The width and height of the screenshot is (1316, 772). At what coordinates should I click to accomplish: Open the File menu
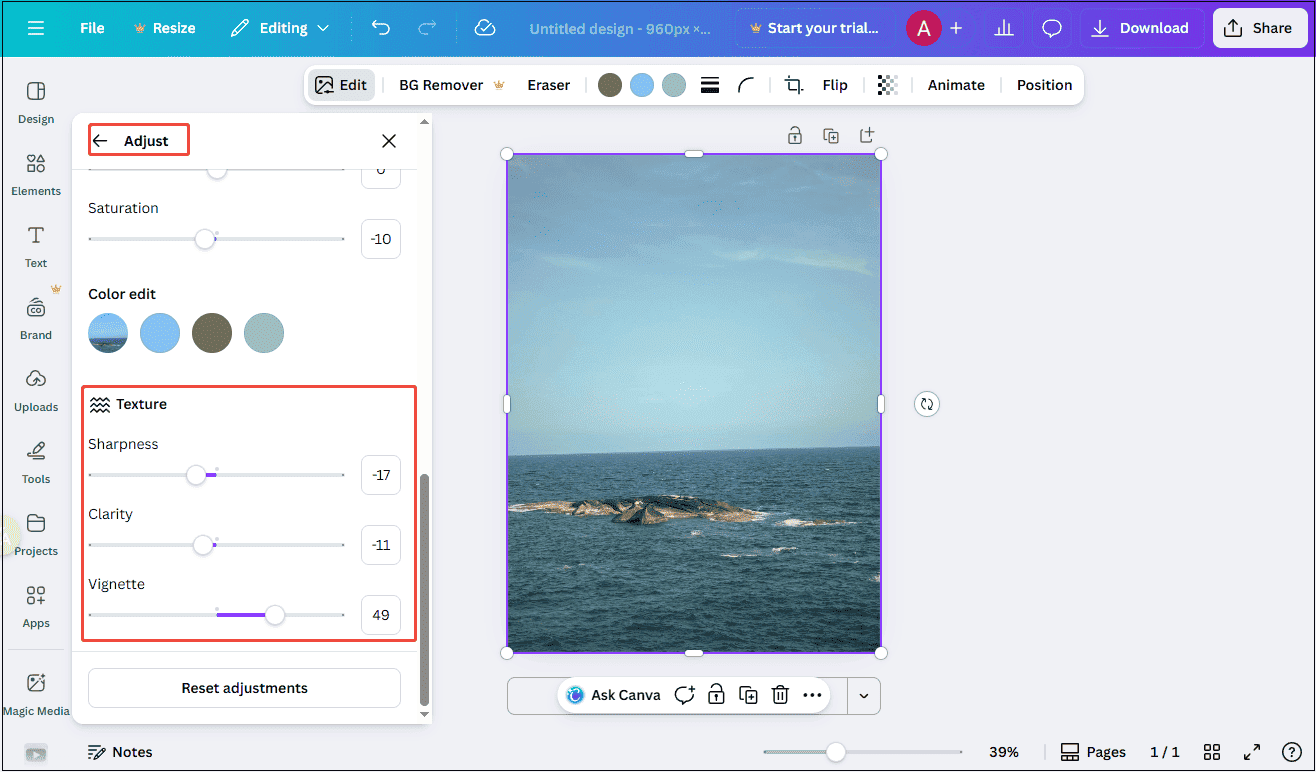tap(91, 28)
